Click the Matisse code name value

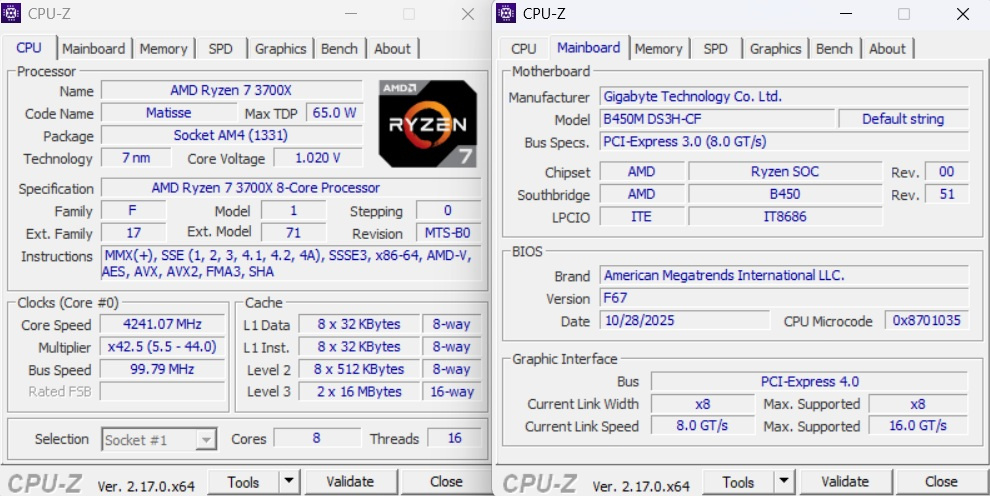pos(169,112)
